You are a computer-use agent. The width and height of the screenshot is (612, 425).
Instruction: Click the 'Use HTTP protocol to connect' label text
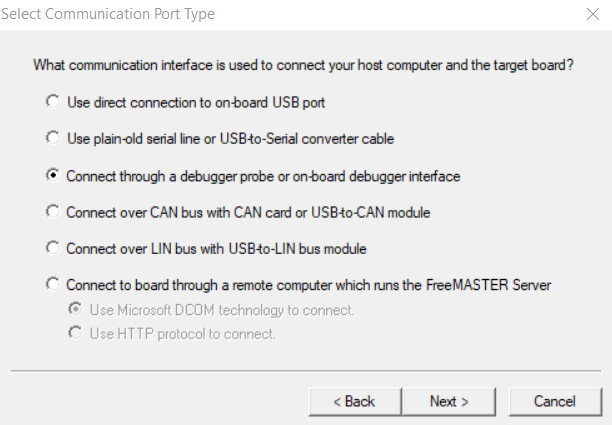coord(182,334)
